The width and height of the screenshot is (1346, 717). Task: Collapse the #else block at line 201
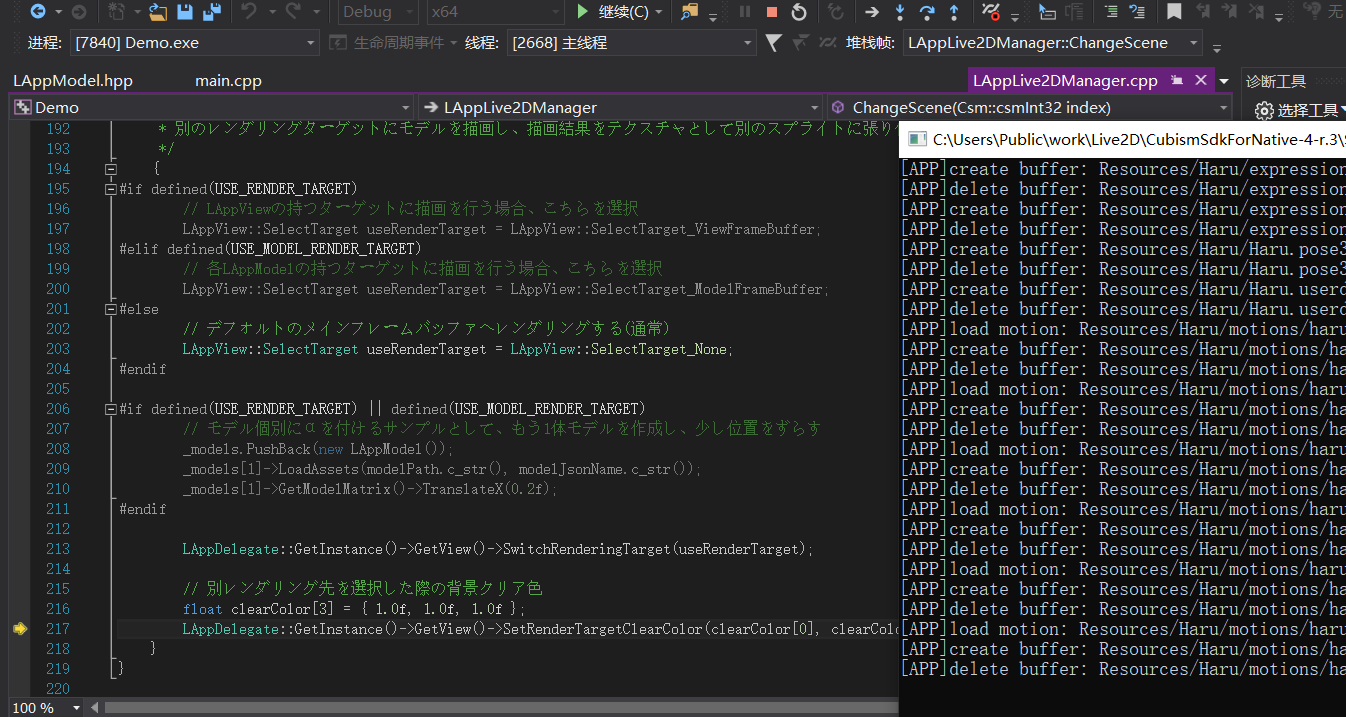[110, 309]
